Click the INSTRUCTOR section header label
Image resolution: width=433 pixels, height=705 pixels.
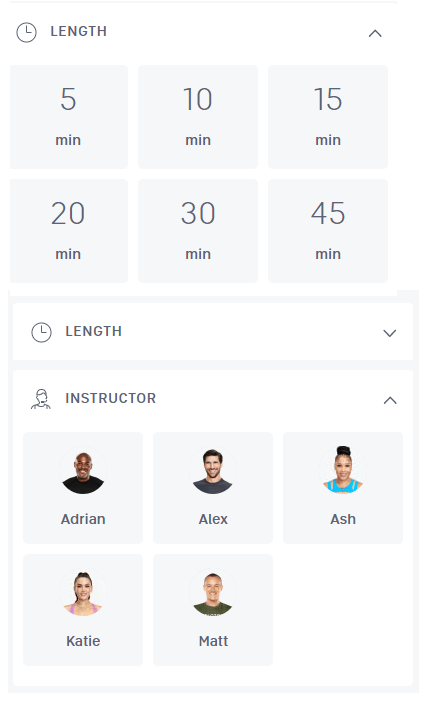(x=111, y=398)
